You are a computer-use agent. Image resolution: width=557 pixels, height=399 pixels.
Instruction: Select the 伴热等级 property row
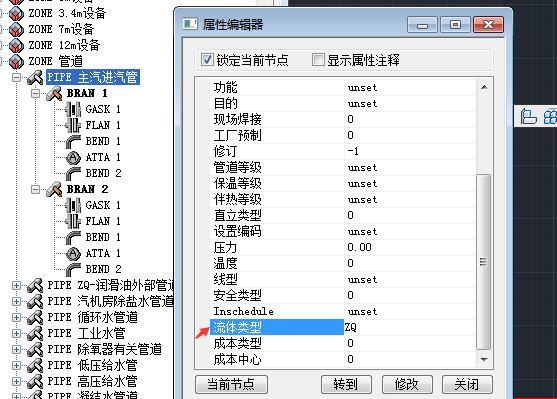tap(342, 199)
